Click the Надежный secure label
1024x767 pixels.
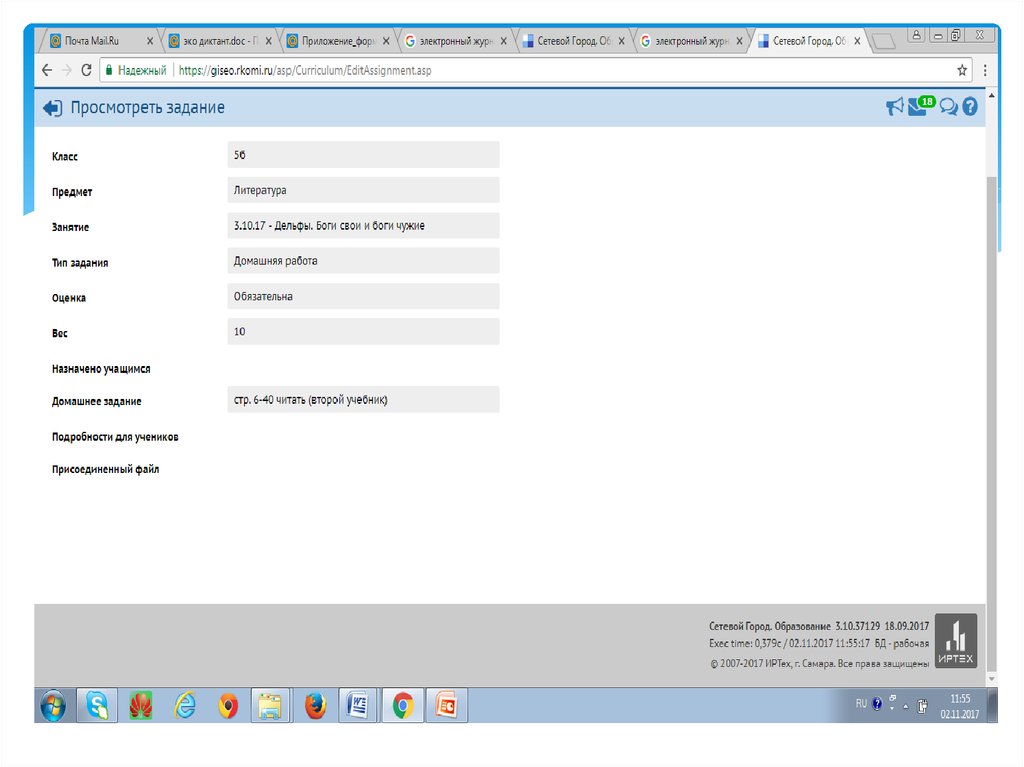point(142,70)
